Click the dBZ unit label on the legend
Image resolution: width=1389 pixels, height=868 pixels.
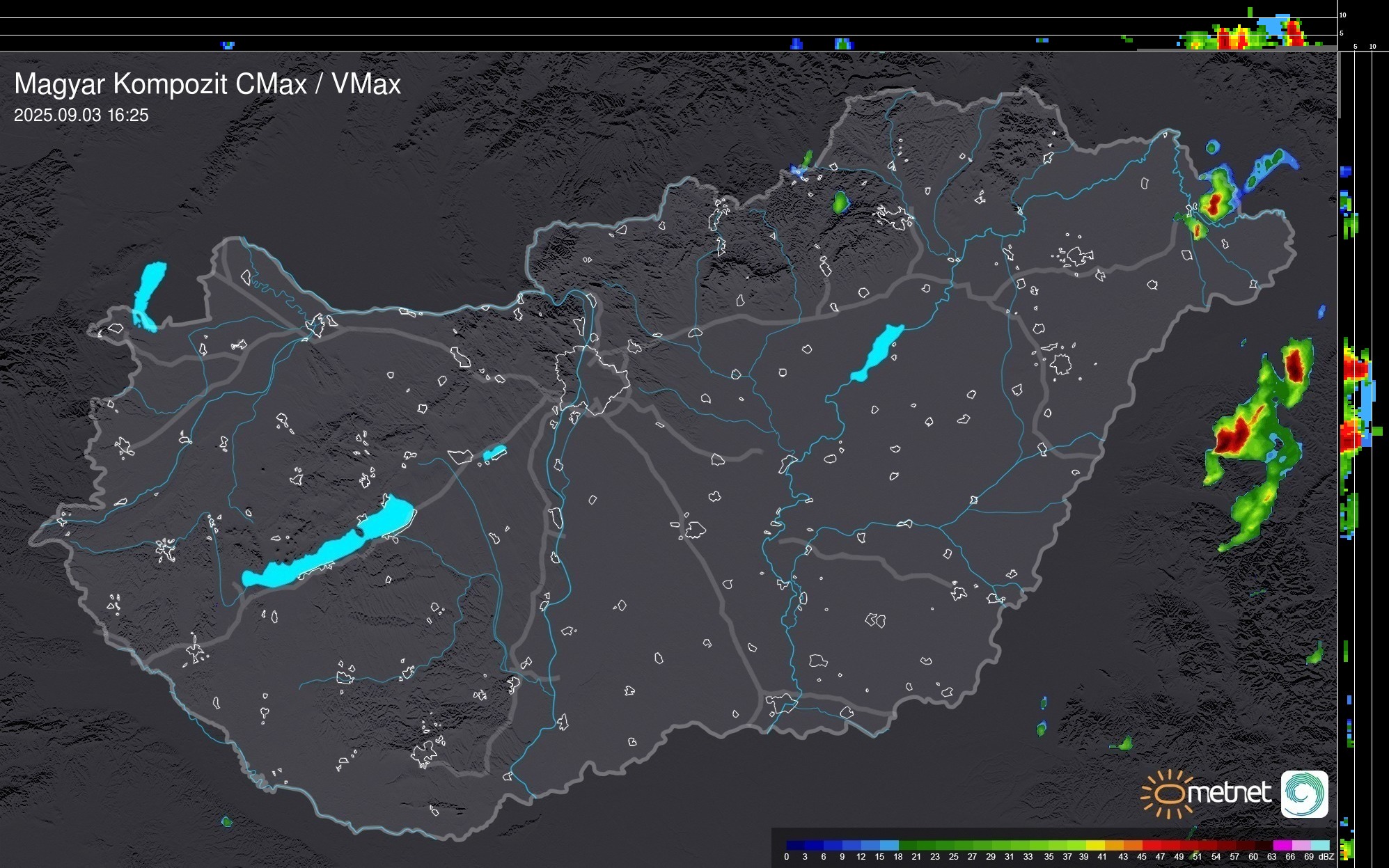click(x=1326, y=857)
